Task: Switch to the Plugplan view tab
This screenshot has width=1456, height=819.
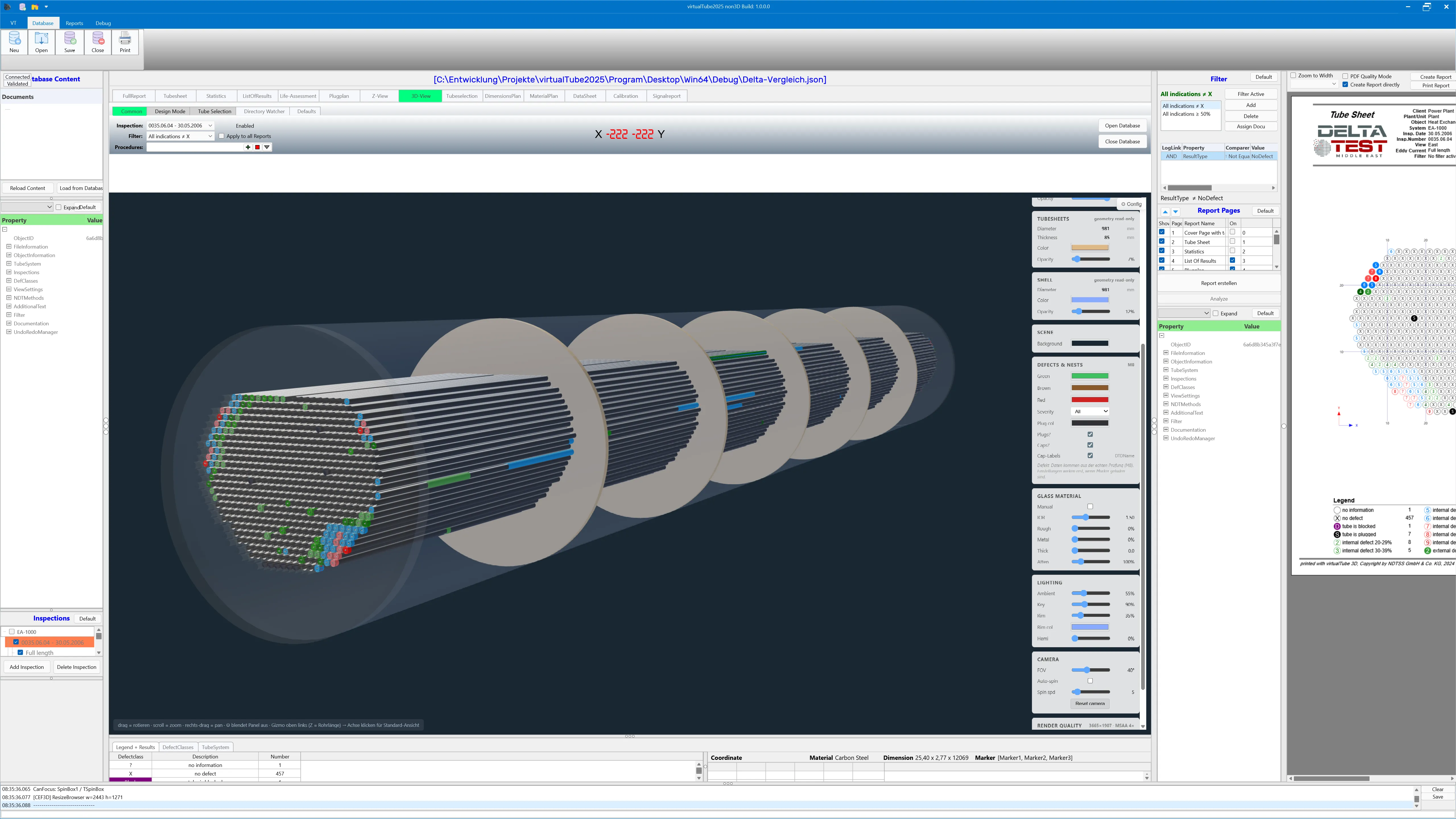Action: (339, 96)
